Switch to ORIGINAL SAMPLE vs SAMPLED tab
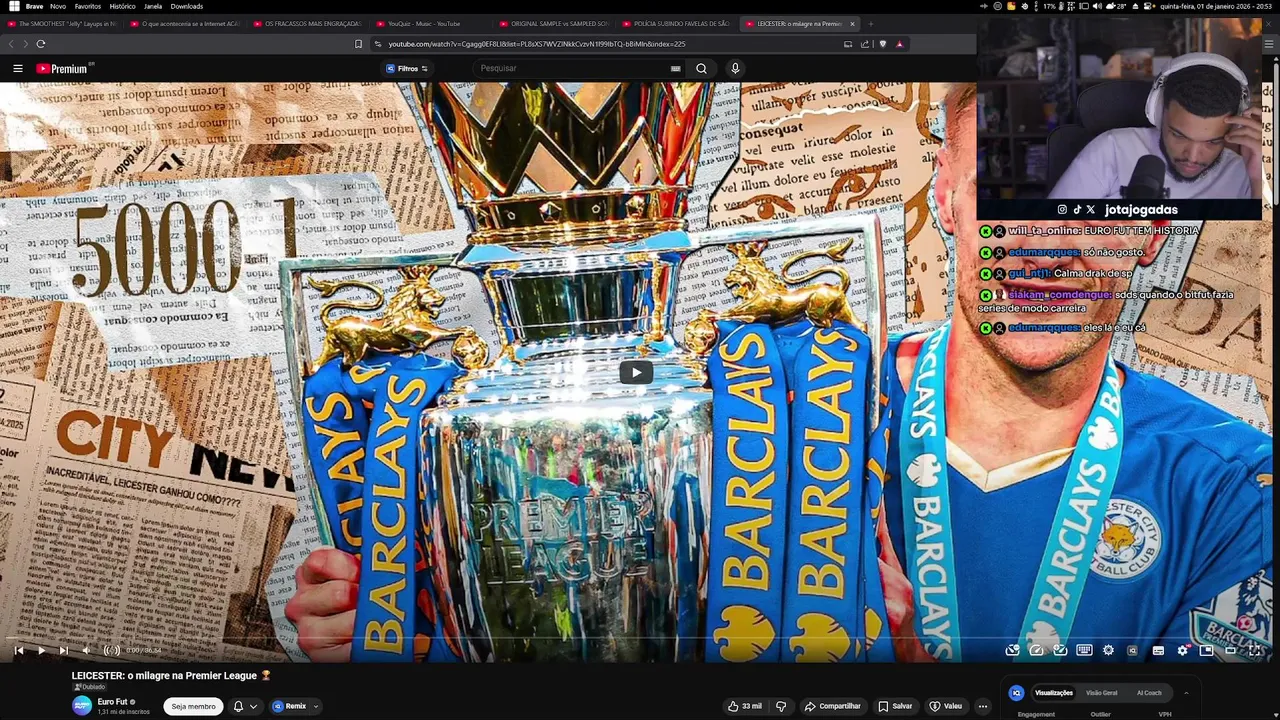 [x=553, y=23]
